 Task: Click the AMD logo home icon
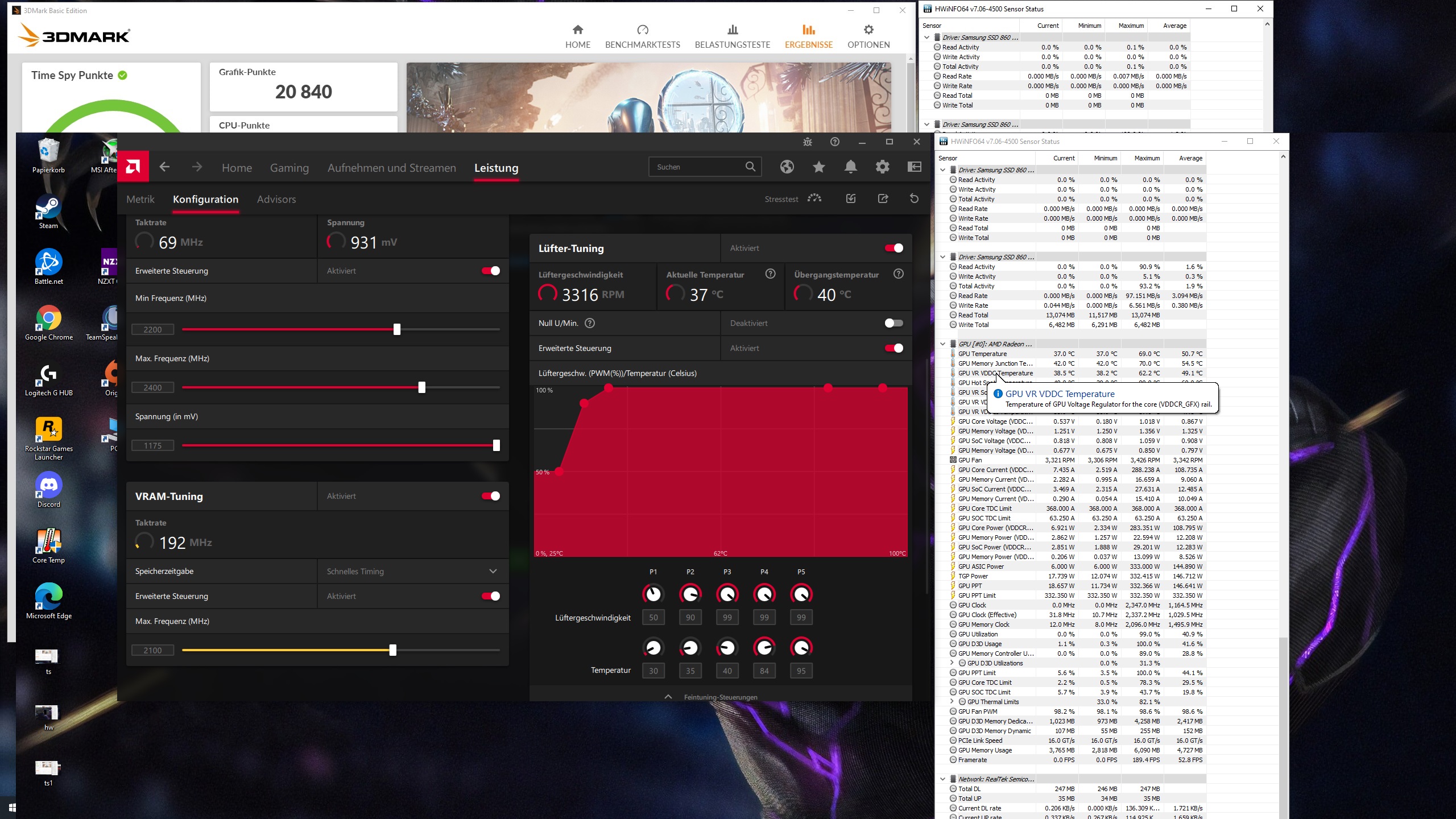(133, 167)
